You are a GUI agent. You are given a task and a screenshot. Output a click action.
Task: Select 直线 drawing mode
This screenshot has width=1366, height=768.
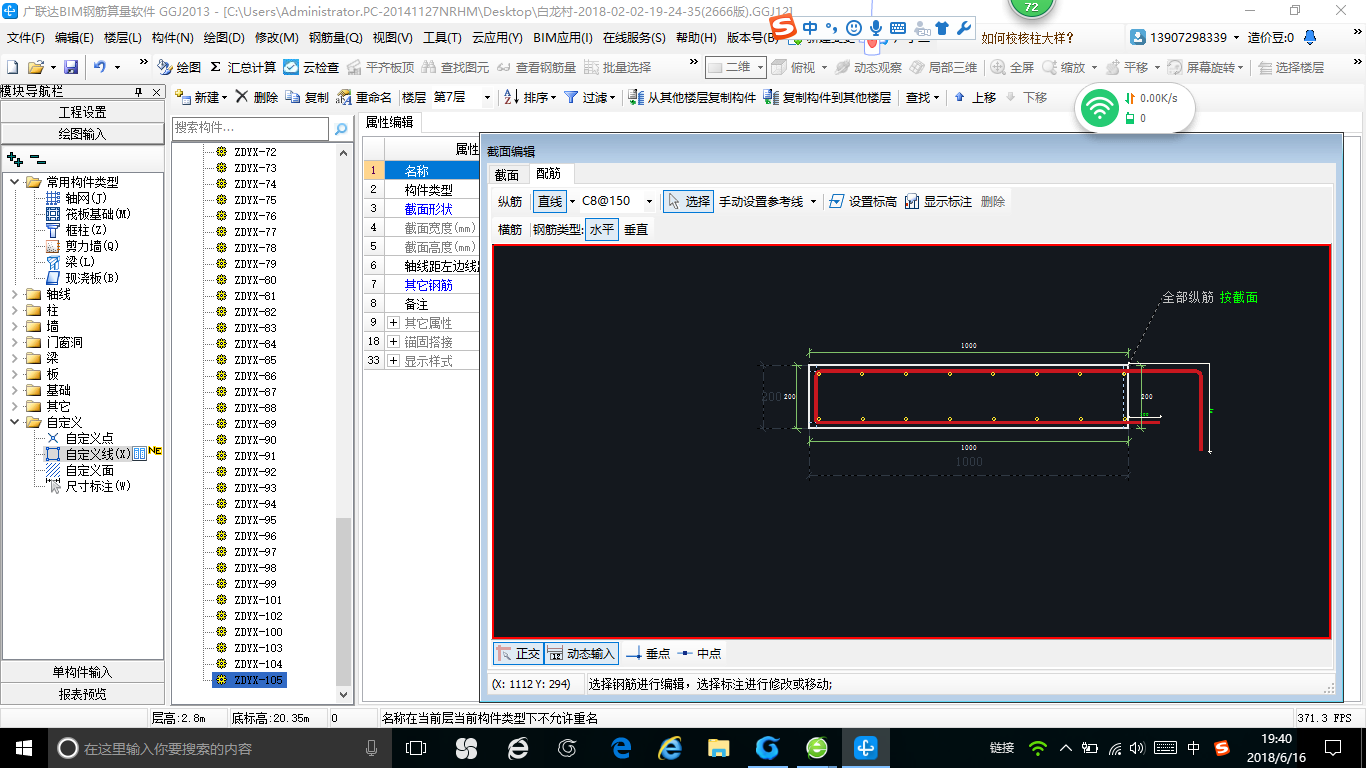pyautogui.click(x=550, y=201)
